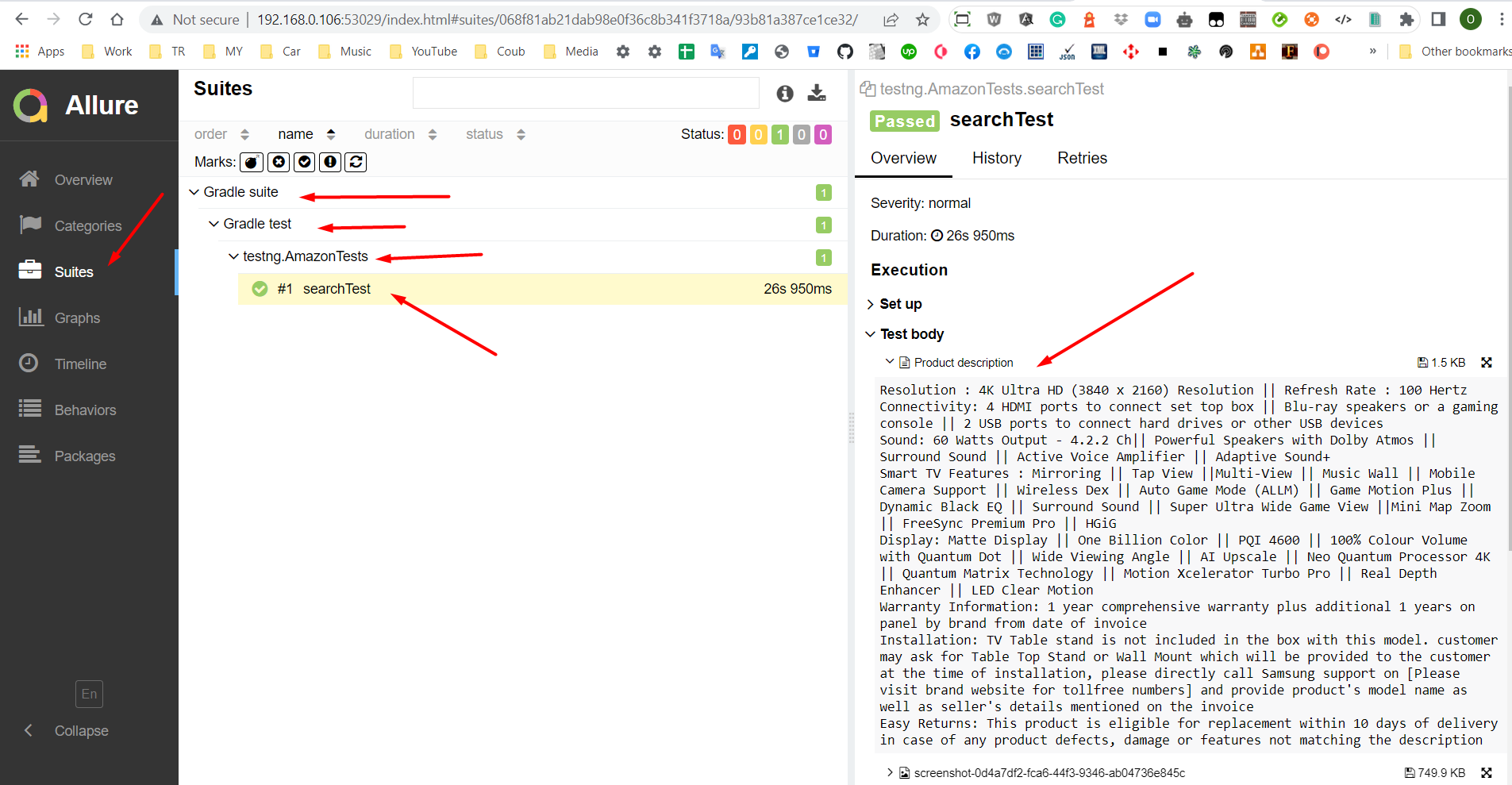This screenshot has height=785, width=1512.
Task: Toggle the retries marks filter
Action: 356,162
